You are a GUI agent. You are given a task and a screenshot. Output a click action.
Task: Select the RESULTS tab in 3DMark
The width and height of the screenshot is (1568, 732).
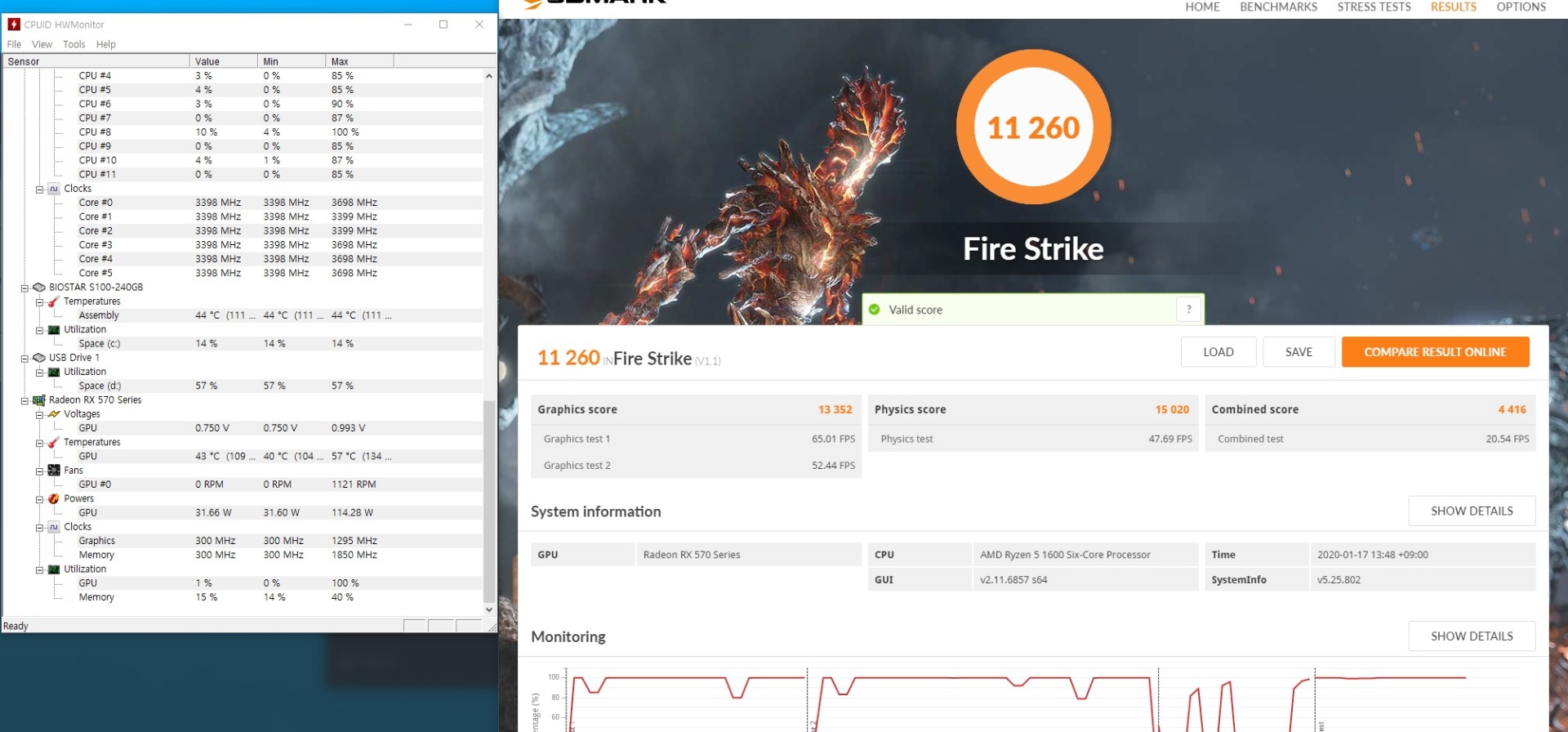(1453, 7)
